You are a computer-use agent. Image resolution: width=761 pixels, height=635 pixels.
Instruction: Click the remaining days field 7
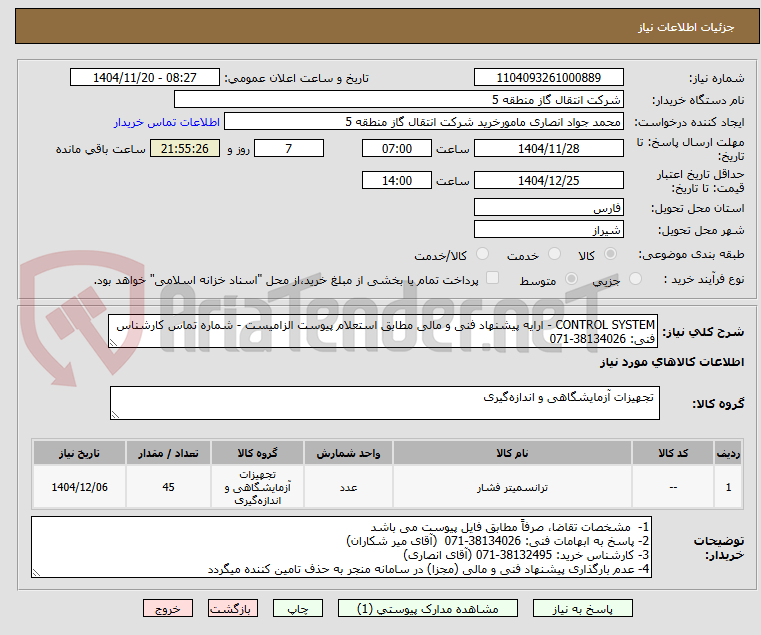pos(289,149)
